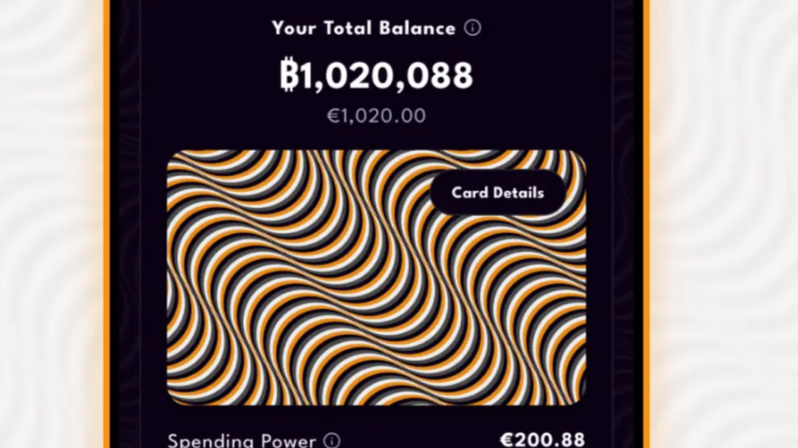Click the euro sign in €1,020.00
The width and height of the screenshot is (798, 448).
tap(333, 116)
